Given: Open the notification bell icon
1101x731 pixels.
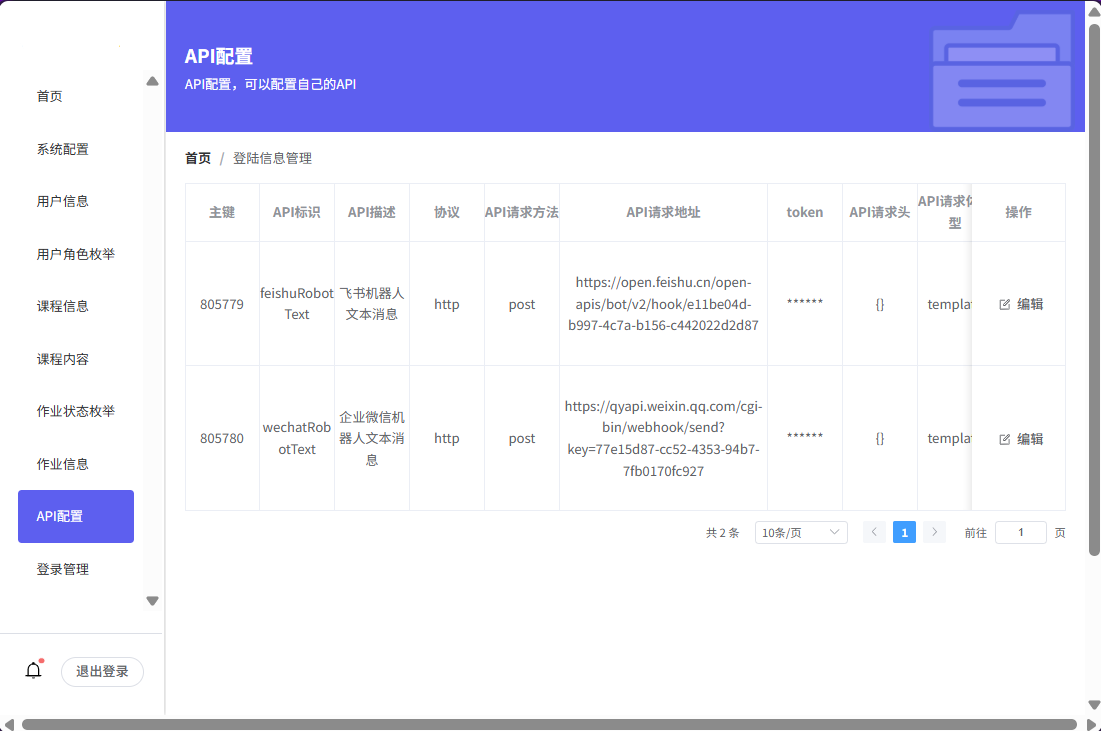Looking at the screenshot, I should 33,669.
